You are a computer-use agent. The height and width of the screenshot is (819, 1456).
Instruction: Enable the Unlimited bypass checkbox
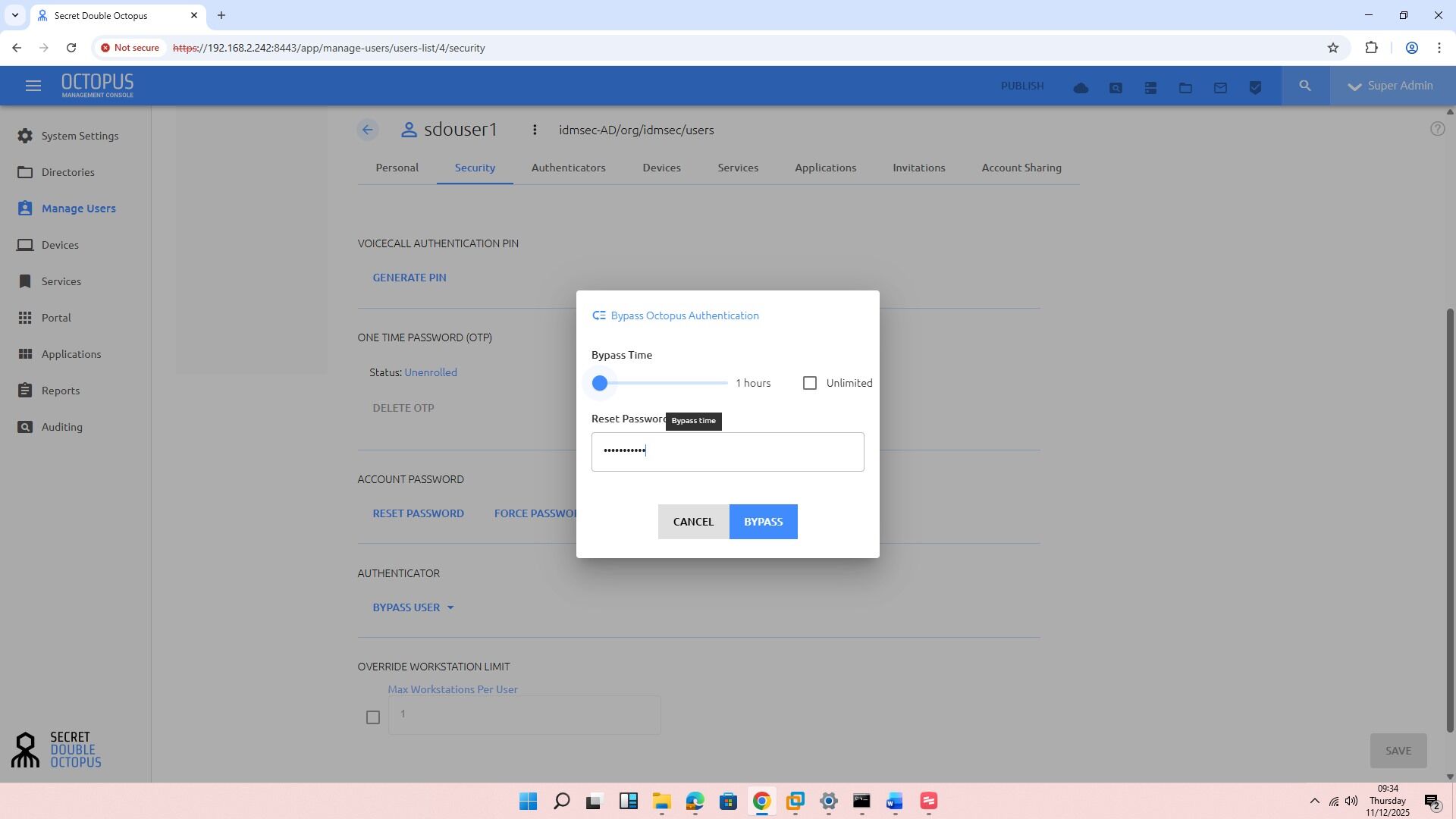(810, 383)
